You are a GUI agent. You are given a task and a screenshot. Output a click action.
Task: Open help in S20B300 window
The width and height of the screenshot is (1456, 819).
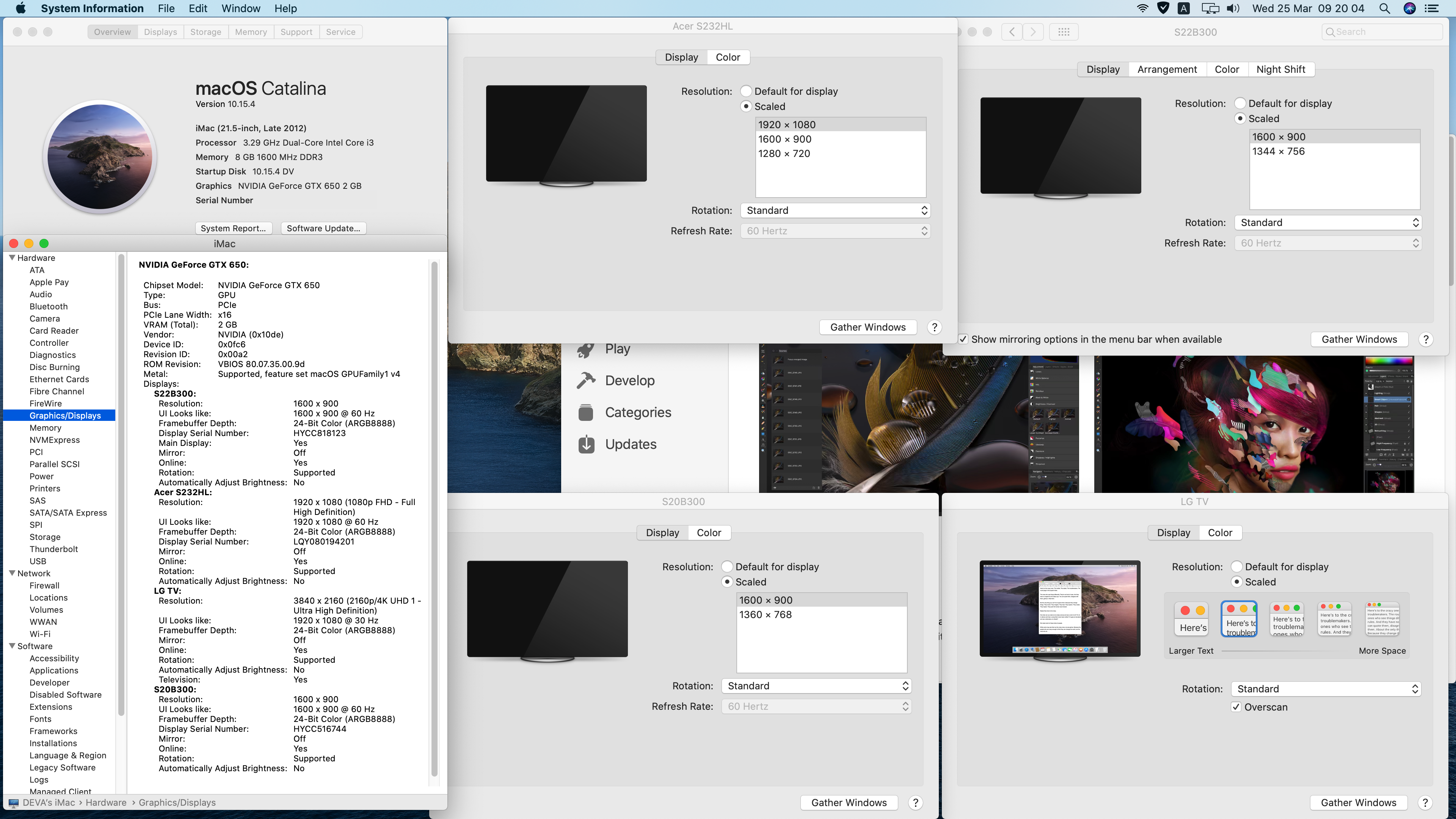tap(916, 803)
